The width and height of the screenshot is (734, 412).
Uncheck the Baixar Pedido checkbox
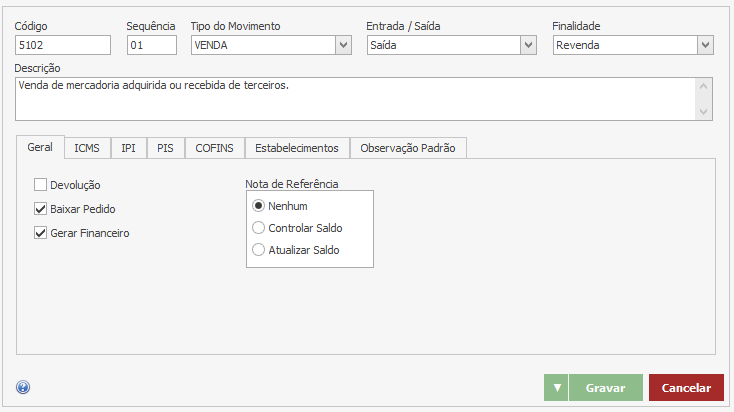(x=41, y=209)
